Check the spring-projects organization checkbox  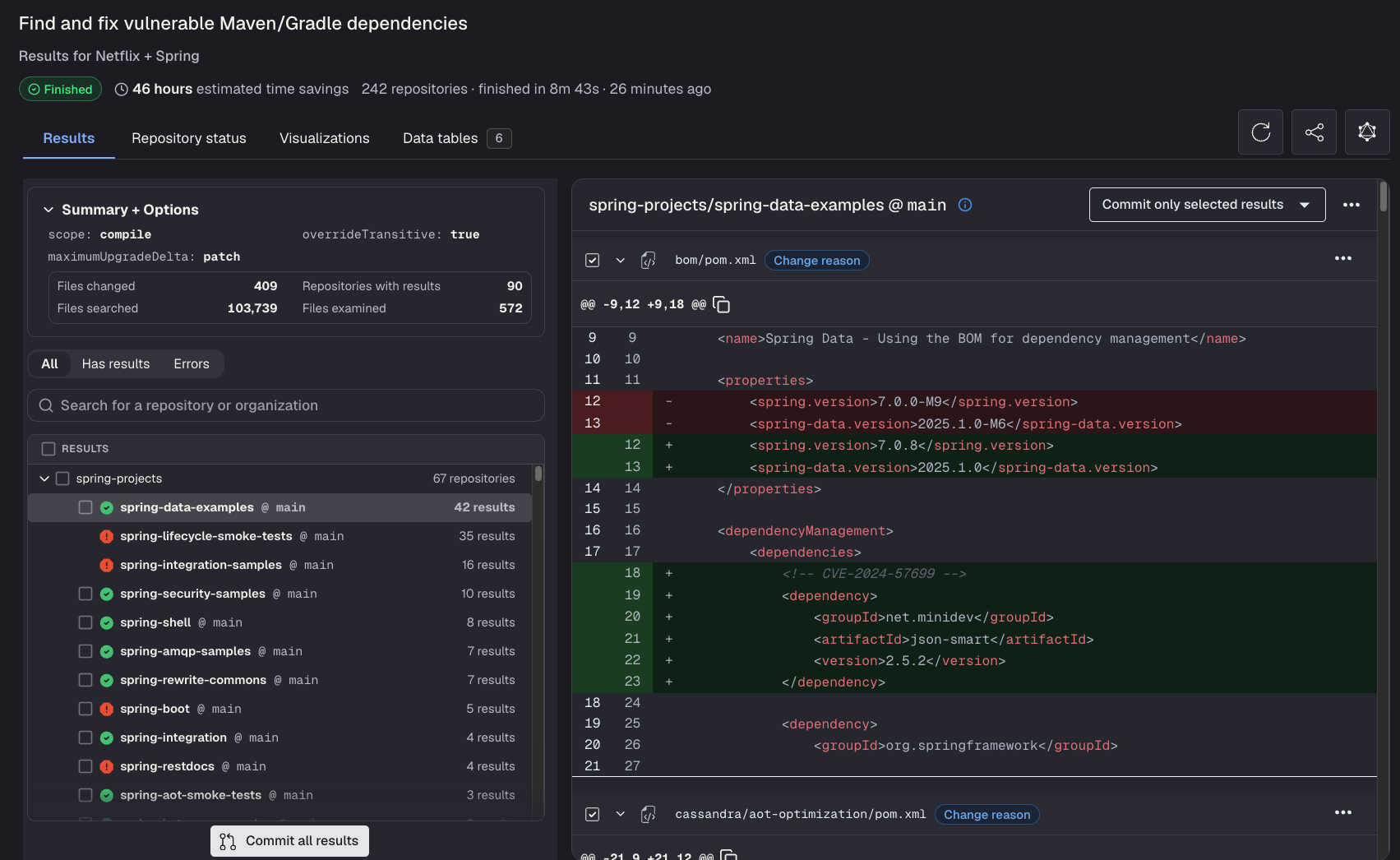point(62,479)
